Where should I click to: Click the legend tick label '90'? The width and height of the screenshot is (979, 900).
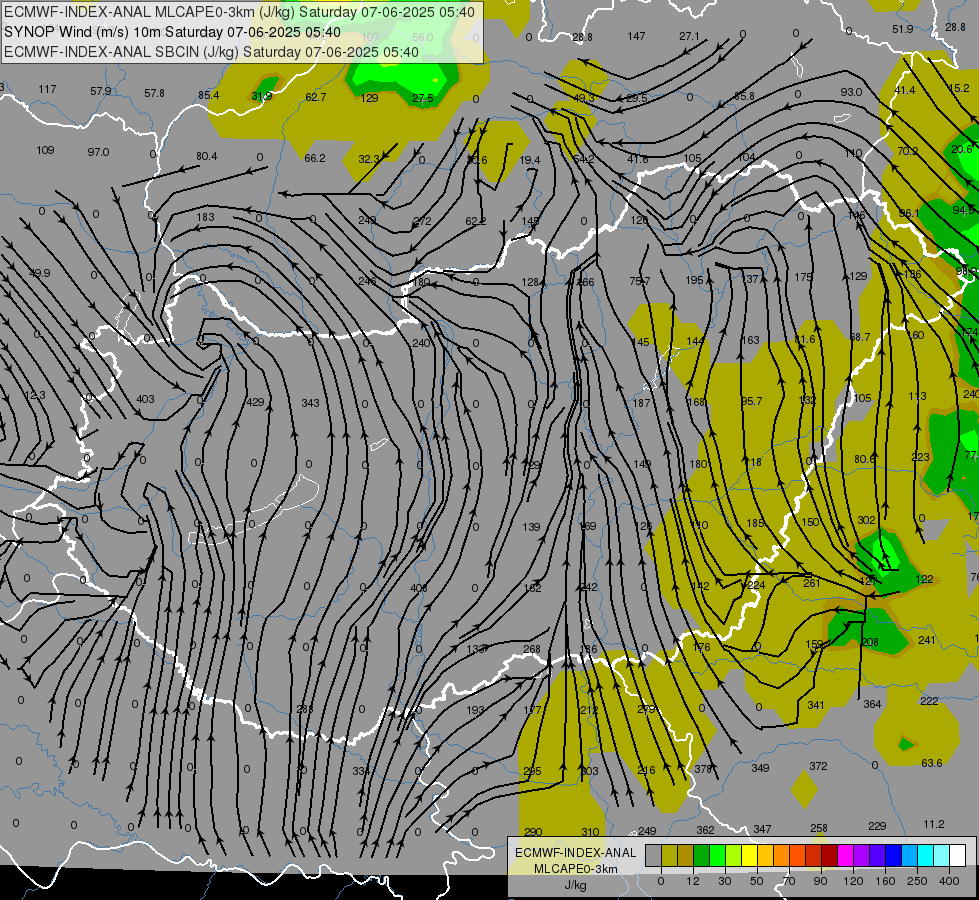point(820,881)
